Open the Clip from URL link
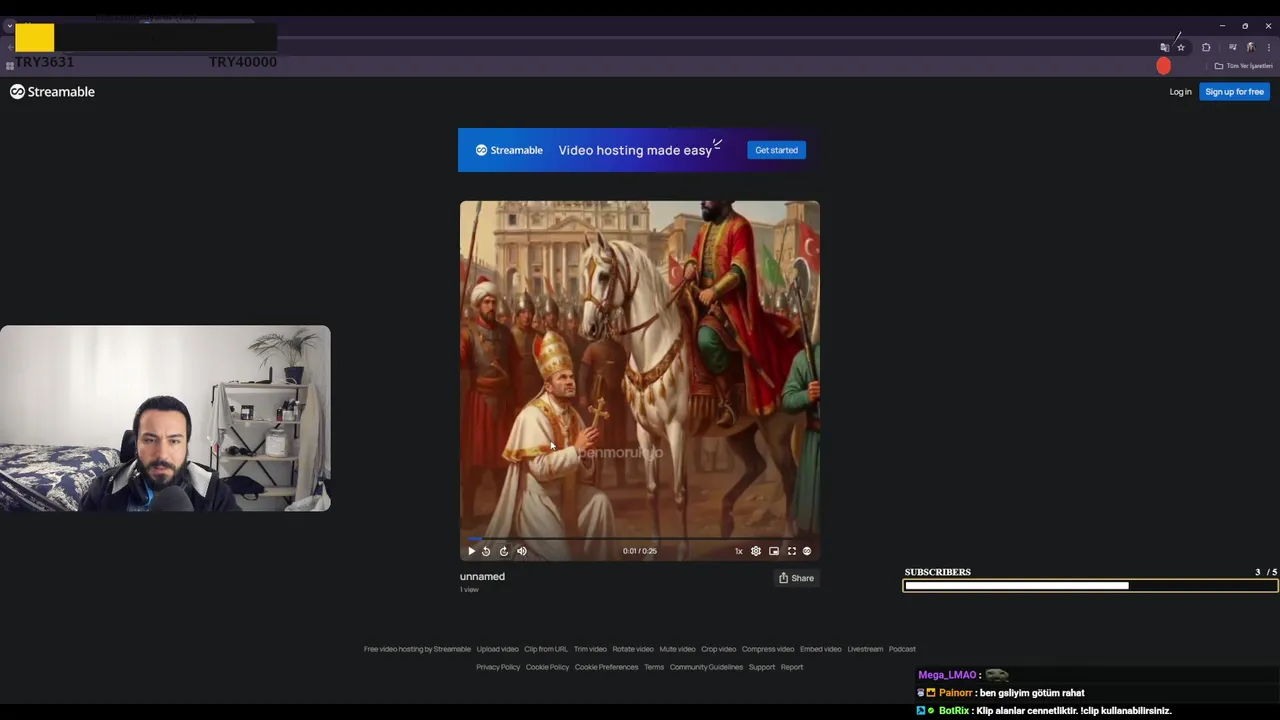The width and height of the screenshot is (1280, 720). coord(546,649)
